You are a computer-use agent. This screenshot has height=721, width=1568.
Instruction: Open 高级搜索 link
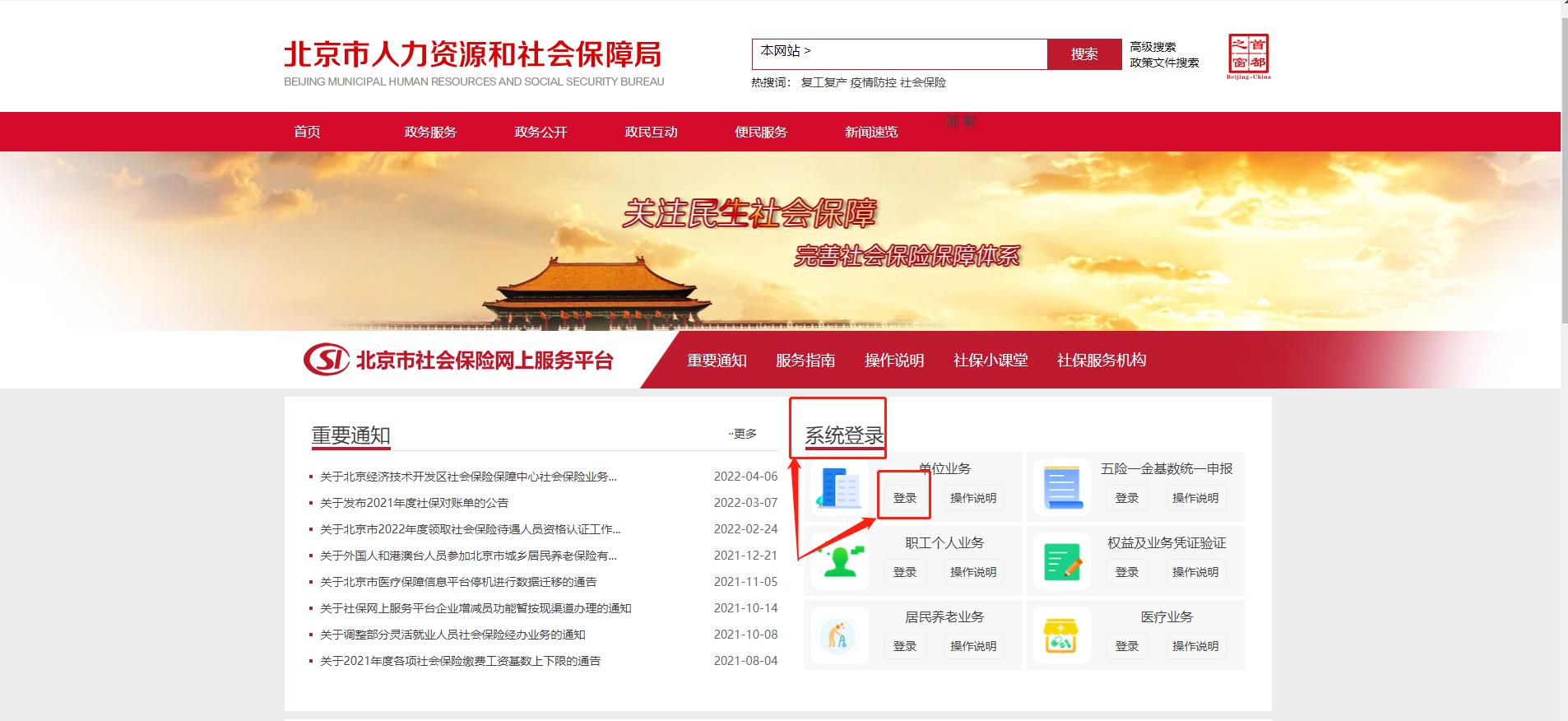tap(1153, 47)
